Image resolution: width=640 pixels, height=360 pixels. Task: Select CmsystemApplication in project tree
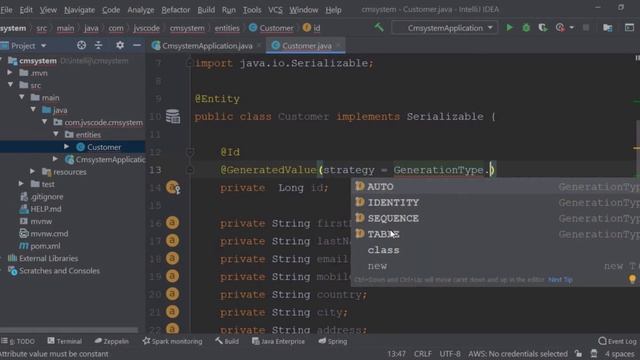coord(105,159)
